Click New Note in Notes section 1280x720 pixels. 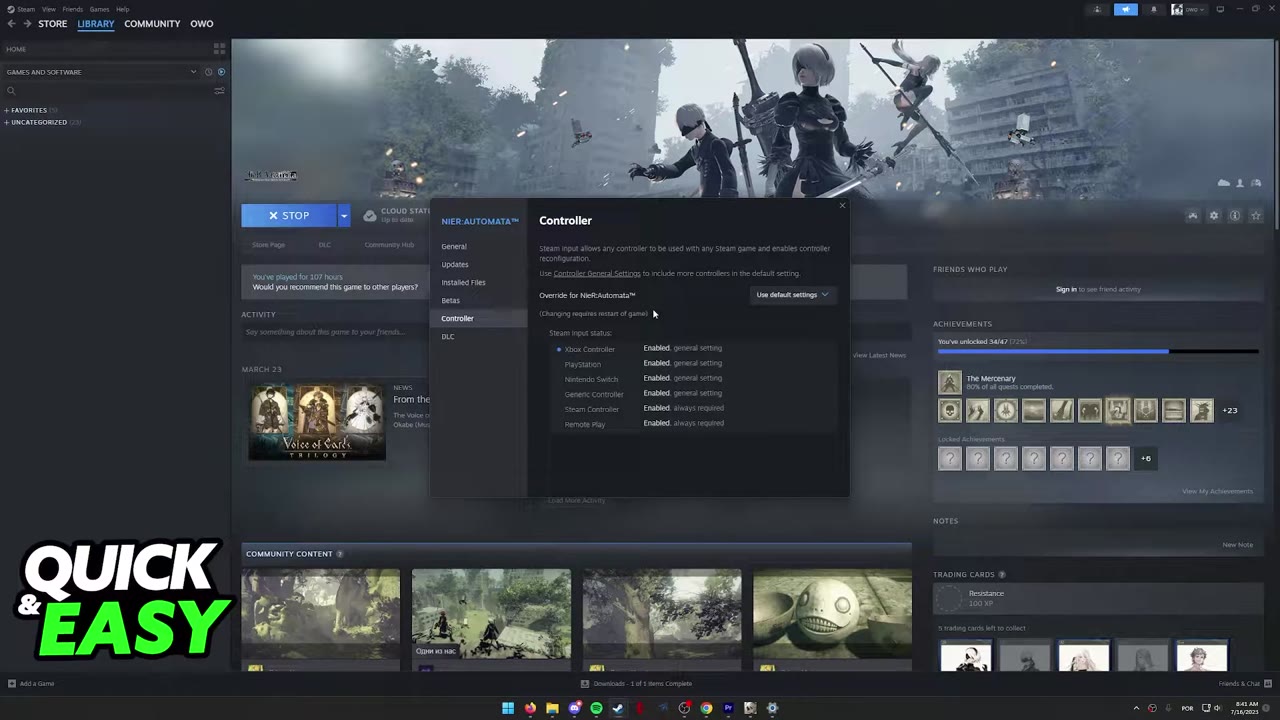(1237, 545)
